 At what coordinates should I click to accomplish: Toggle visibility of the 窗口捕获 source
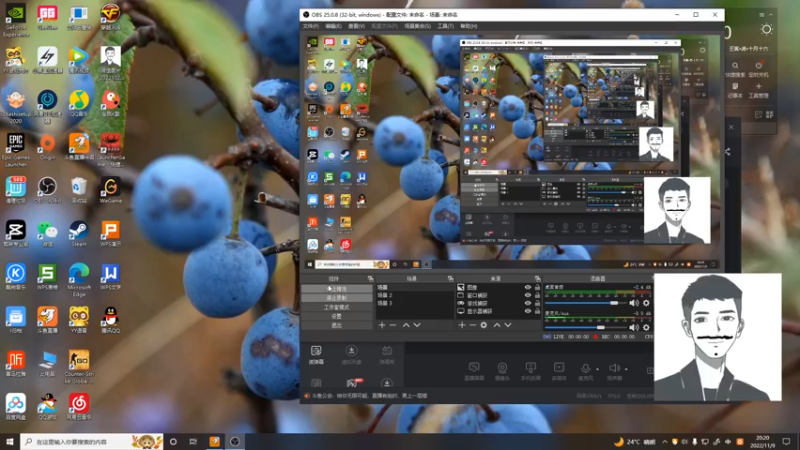pyautogui.click(x=528, y=295)
